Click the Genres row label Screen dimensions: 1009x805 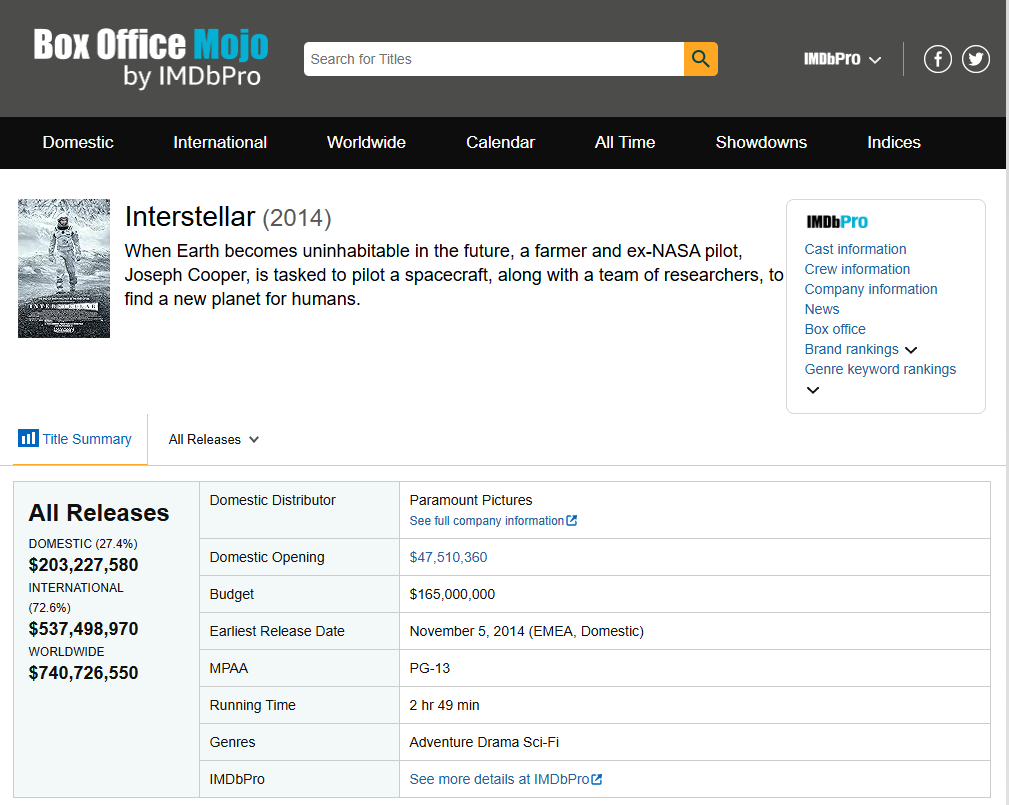pyautogui.click(x=232, y=742)
